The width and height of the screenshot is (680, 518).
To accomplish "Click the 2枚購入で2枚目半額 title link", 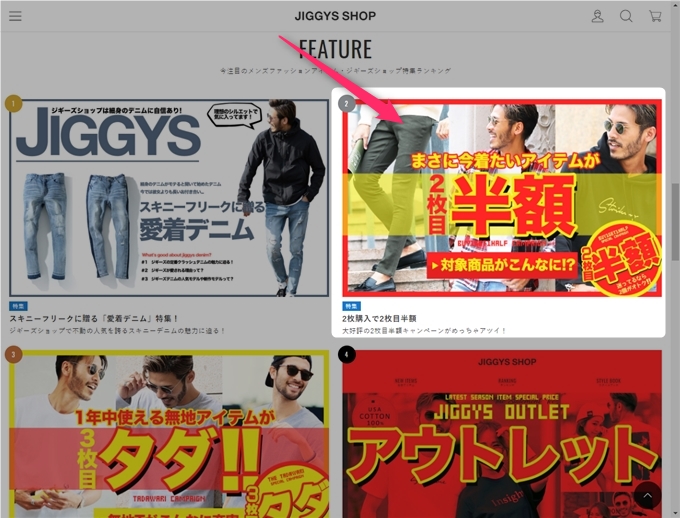I will 379,318.
